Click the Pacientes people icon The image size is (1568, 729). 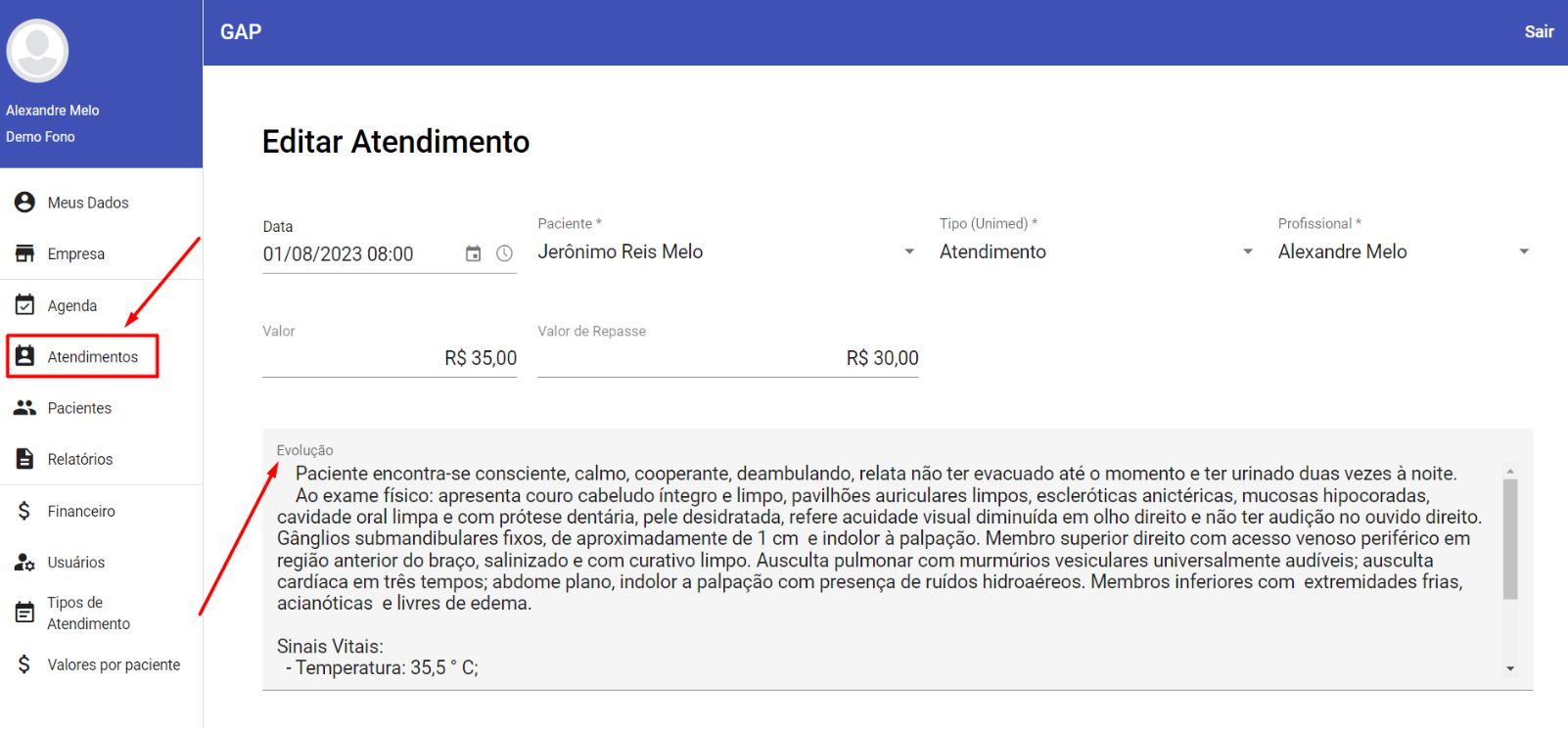pos(25,408)
